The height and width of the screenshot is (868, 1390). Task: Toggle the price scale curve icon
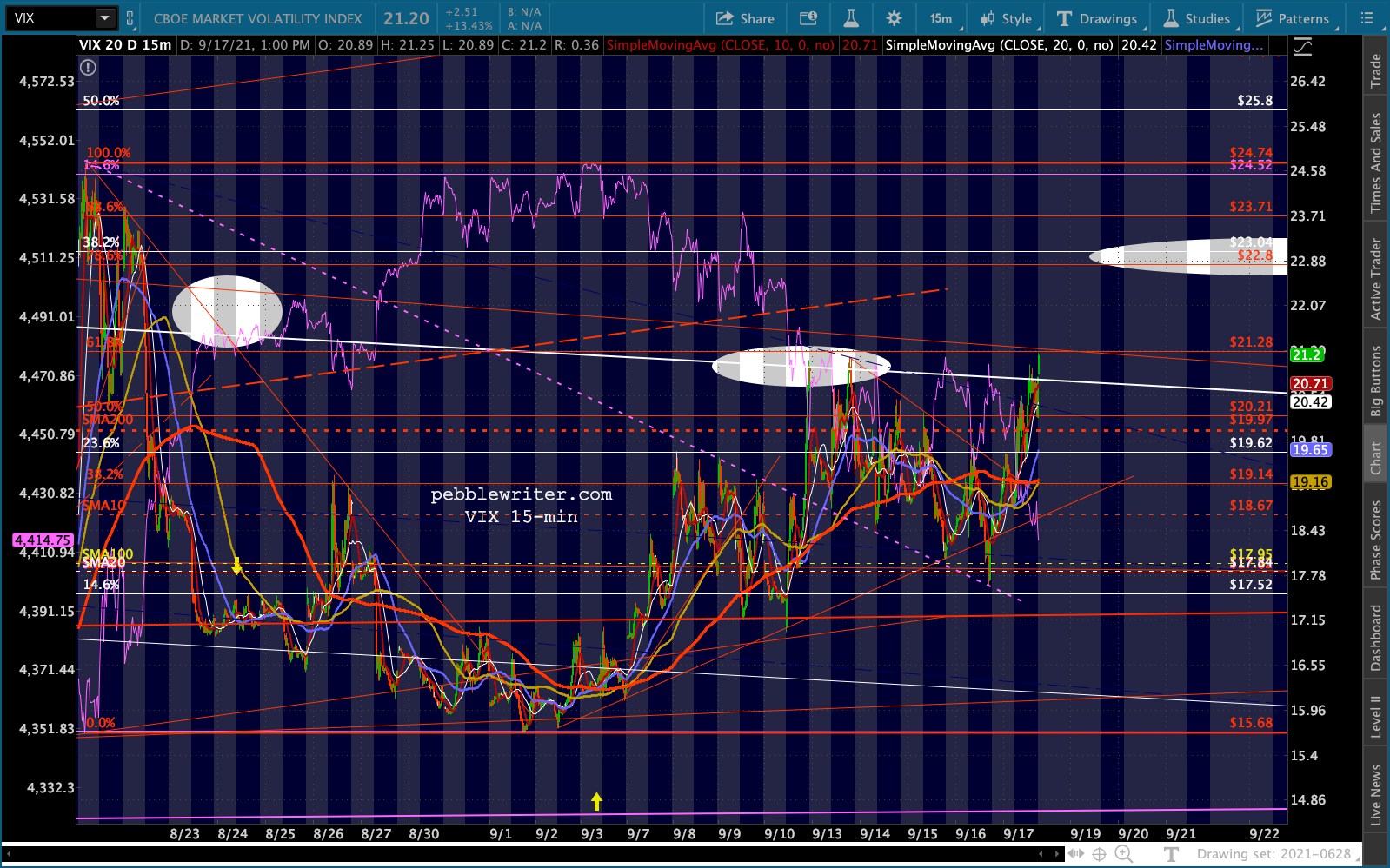[1301, 47]
